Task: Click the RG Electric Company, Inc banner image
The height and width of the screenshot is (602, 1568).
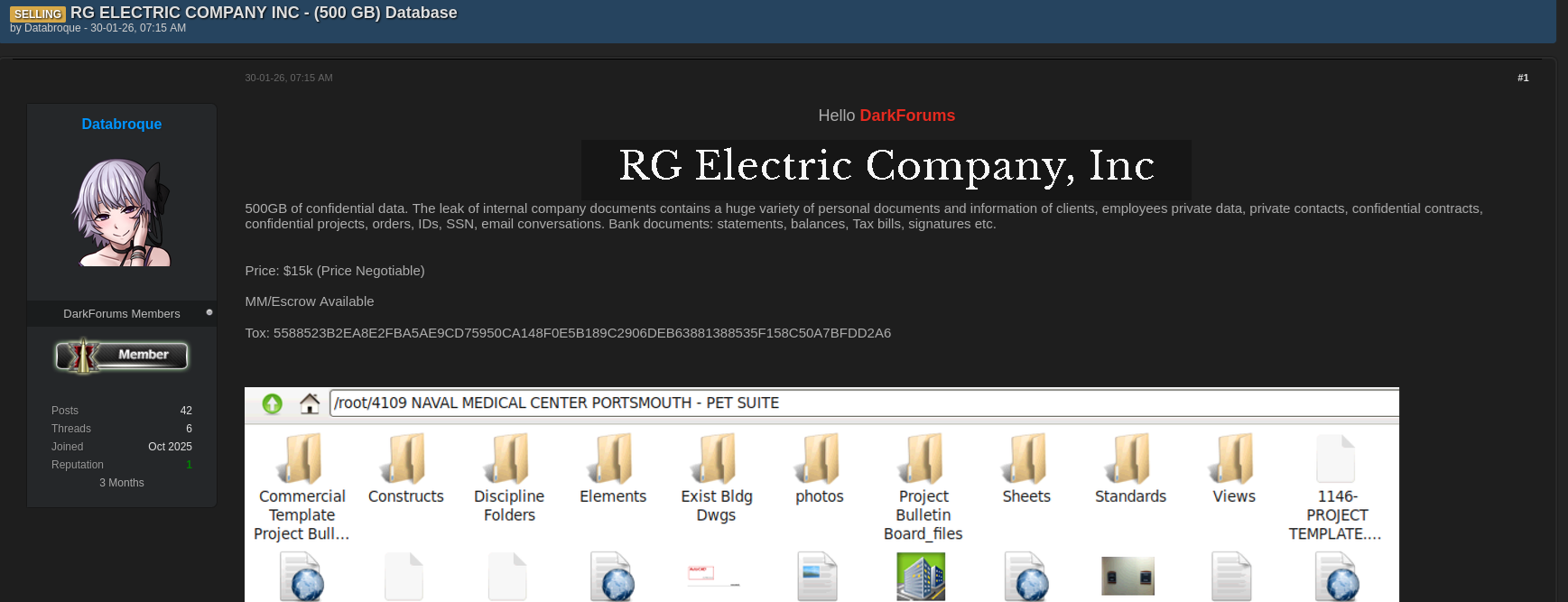Action: pos(886,169)
